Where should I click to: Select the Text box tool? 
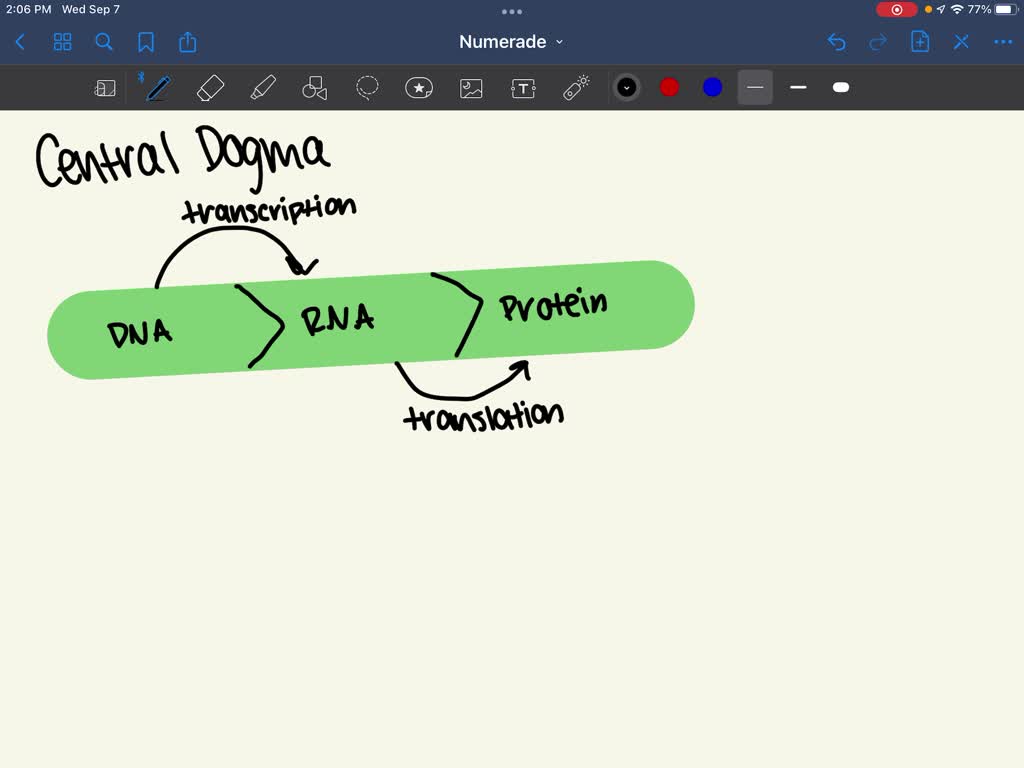pos(522,87)
